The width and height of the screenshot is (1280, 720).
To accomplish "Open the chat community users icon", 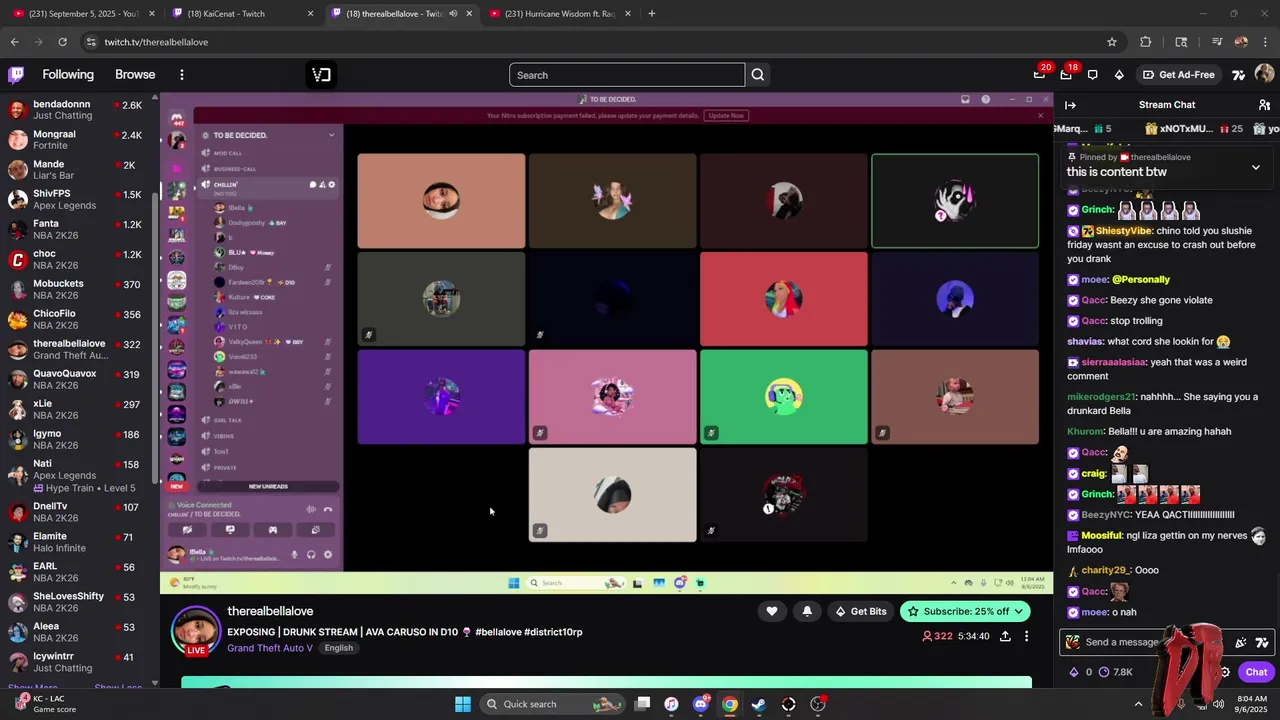I will (1264, 105).
